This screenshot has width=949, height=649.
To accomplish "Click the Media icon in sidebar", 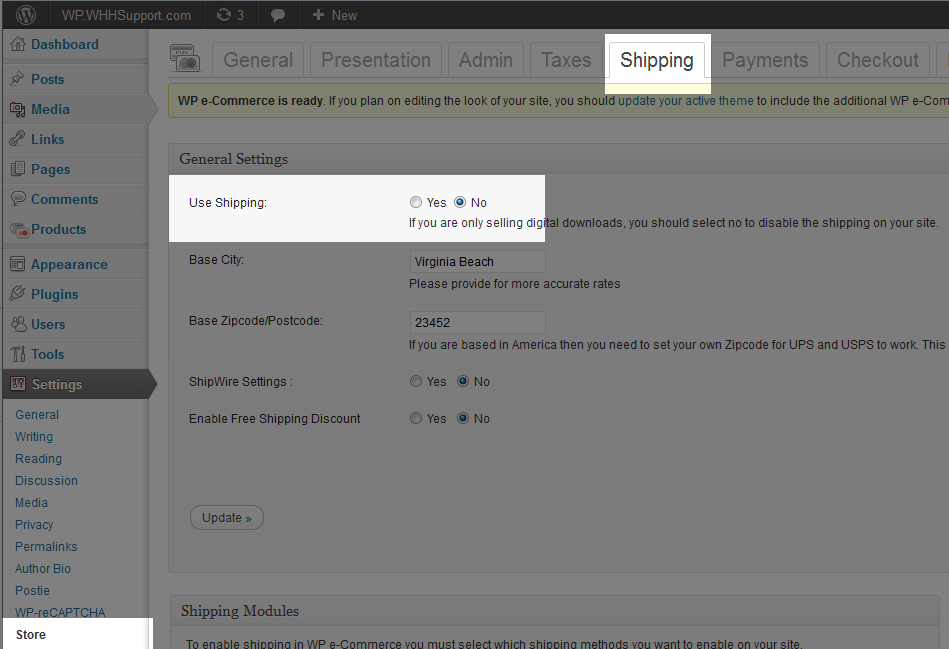I will point(17,109).
